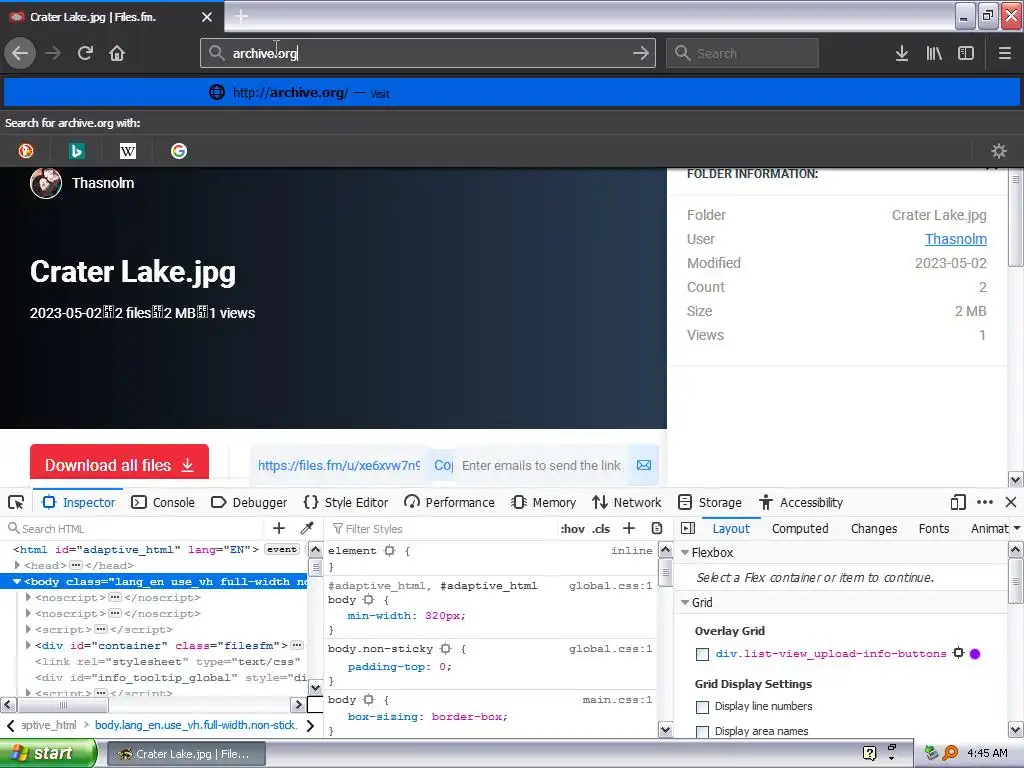
Task: Go back to the previous page
Action: (20, 53)
